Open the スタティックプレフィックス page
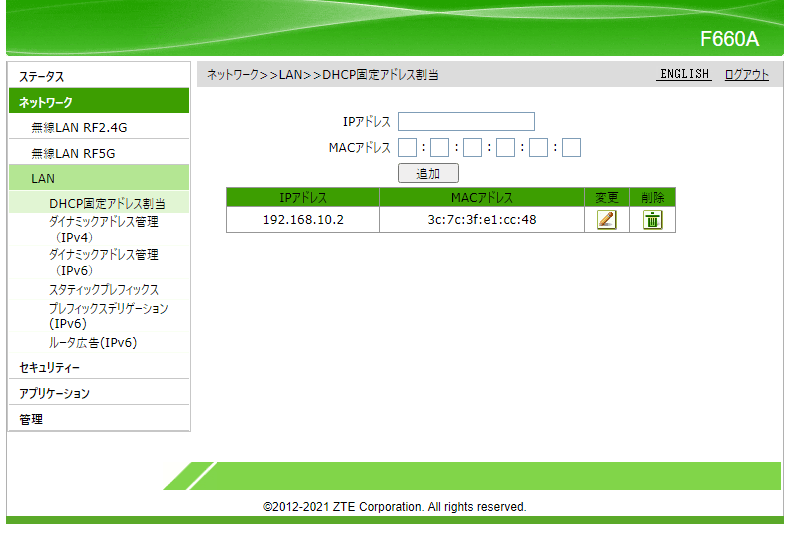This screenshot has width=788, height=536. [x=104, y=290]
